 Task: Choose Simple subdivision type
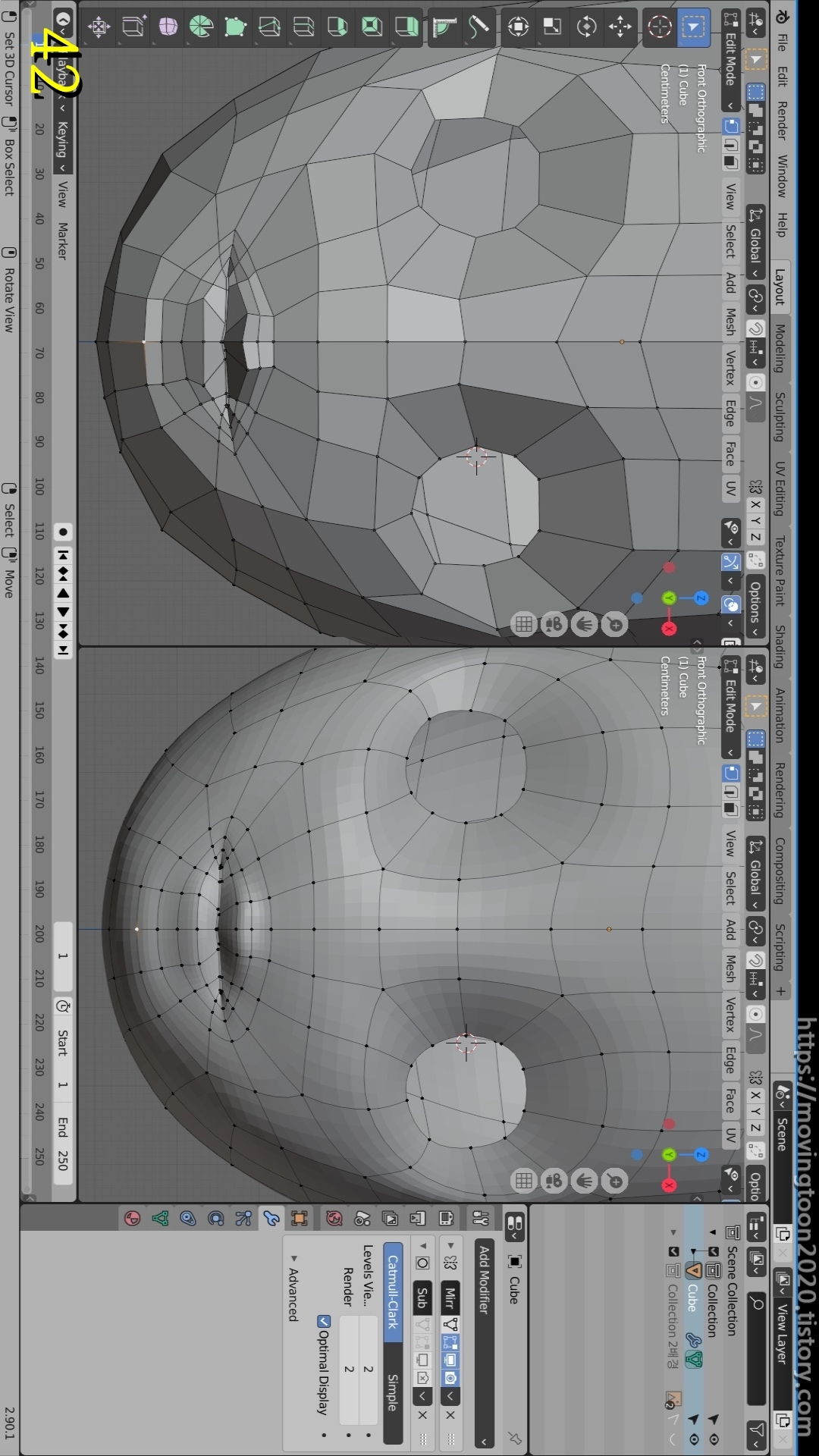(x=393, y=1393)
